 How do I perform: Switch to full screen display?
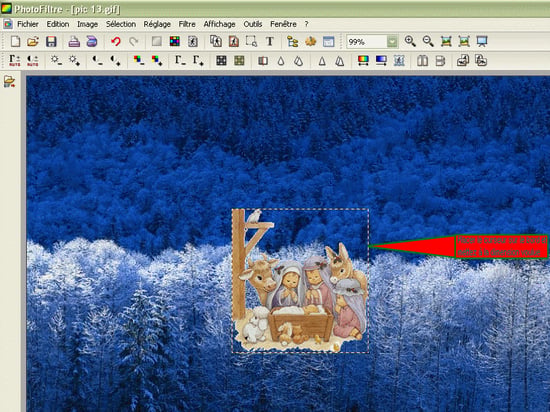[482, 42]
